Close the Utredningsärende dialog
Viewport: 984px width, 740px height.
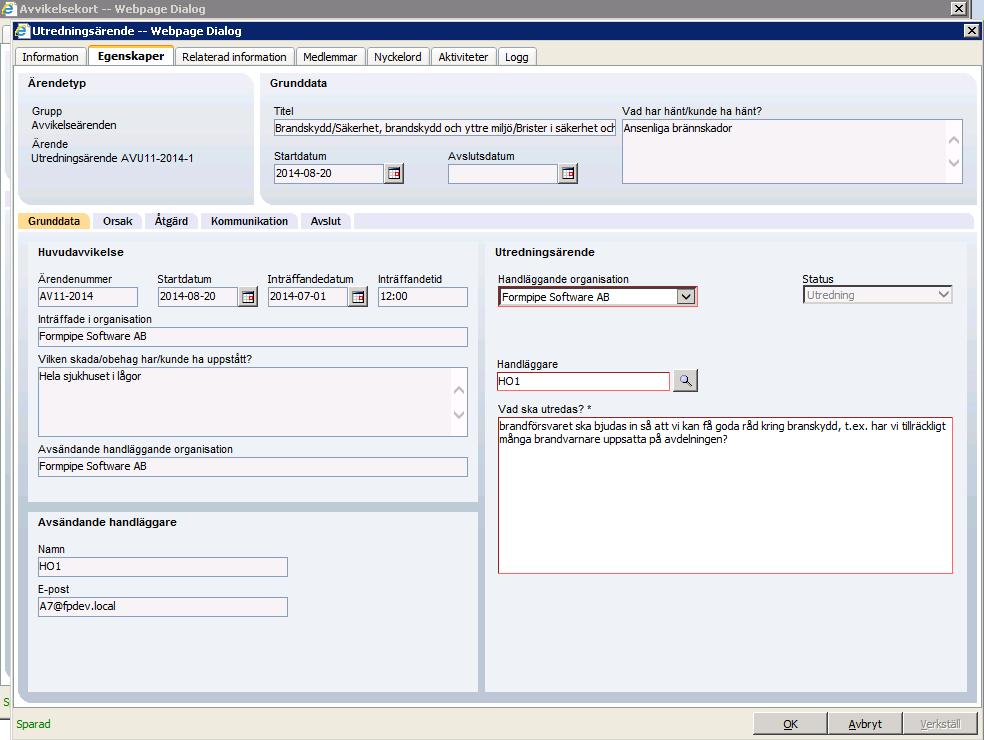point(971,30)
